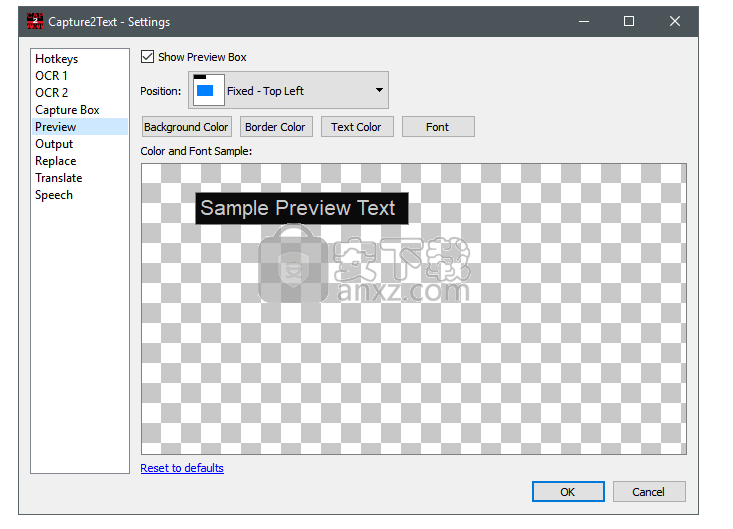
Task: Minimize the Settings window
Action: tap(583, 21)
